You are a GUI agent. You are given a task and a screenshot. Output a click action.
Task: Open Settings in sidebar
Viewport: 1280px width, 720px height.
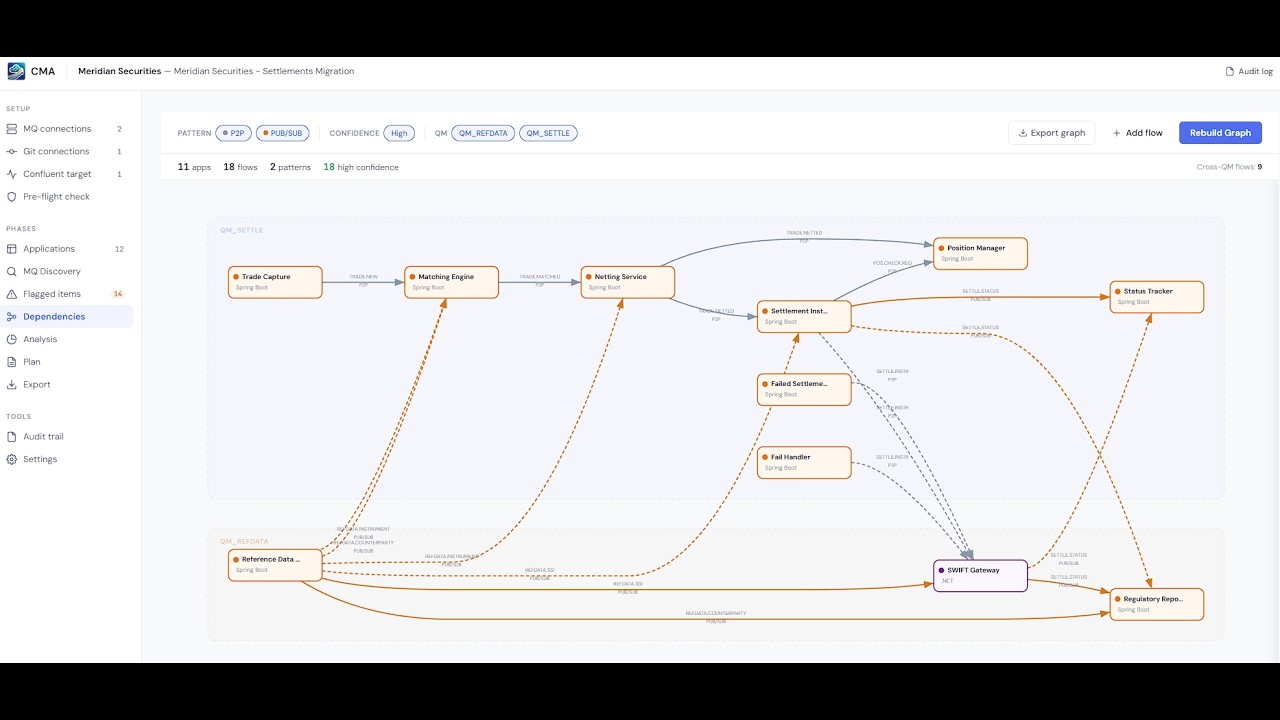66,459
